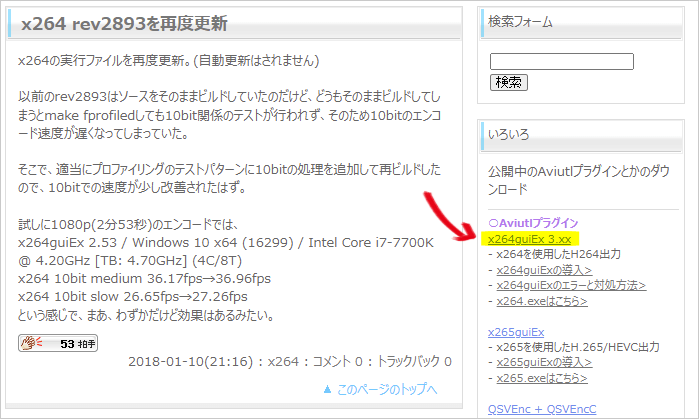Open the x264 category link in post footer
Screen dimensions: 699x419
pos(283,361)
